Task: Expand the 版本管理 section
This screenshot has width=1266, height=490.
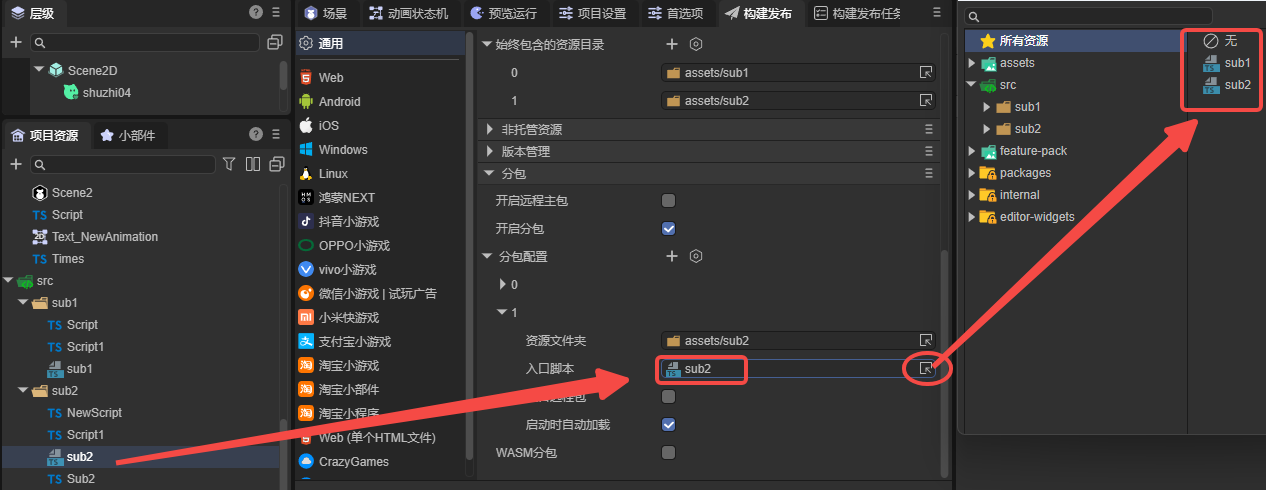Action: click(489, 152)
